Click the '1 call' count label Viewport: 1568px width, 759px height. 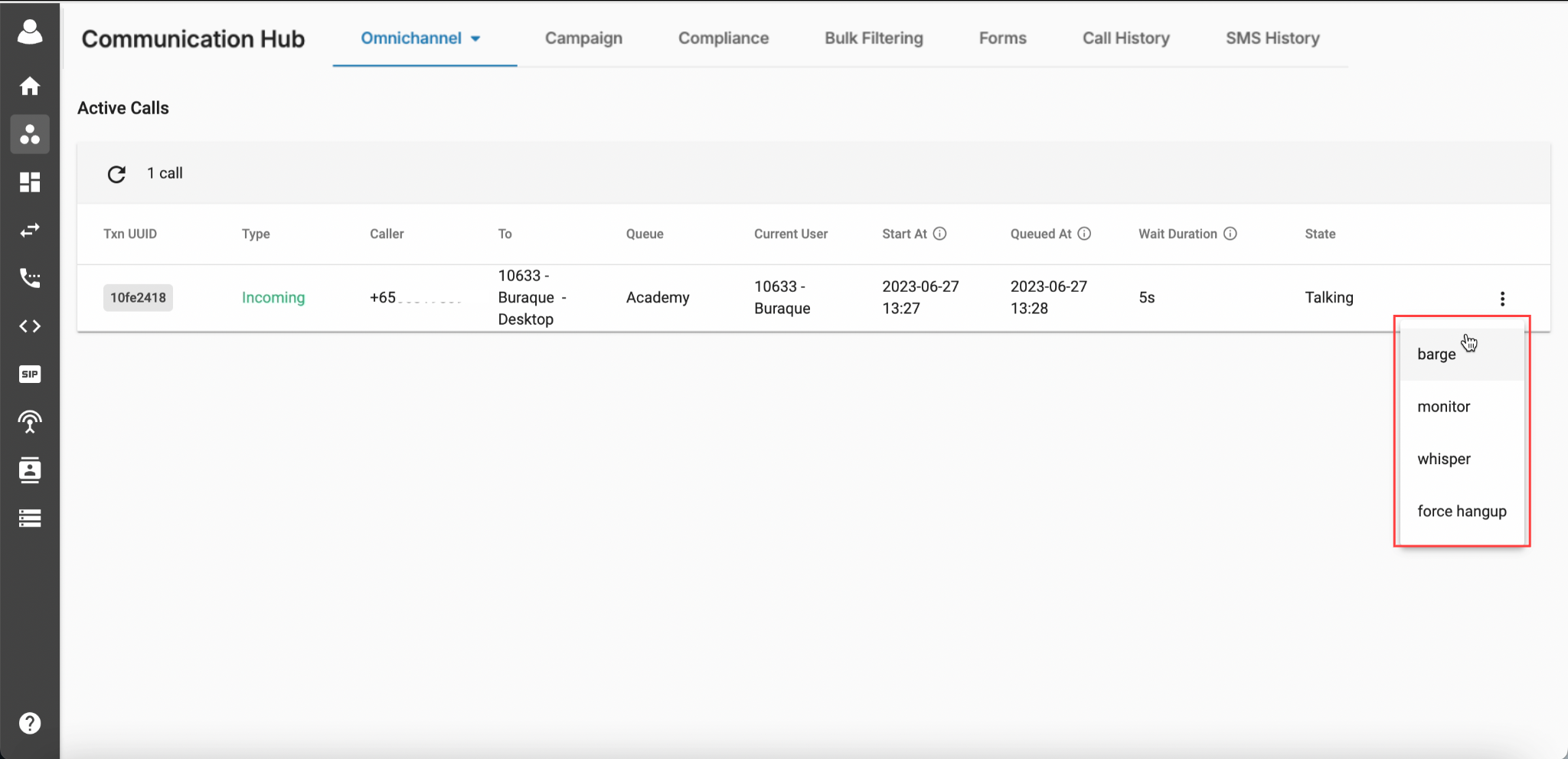coord(165,173)
